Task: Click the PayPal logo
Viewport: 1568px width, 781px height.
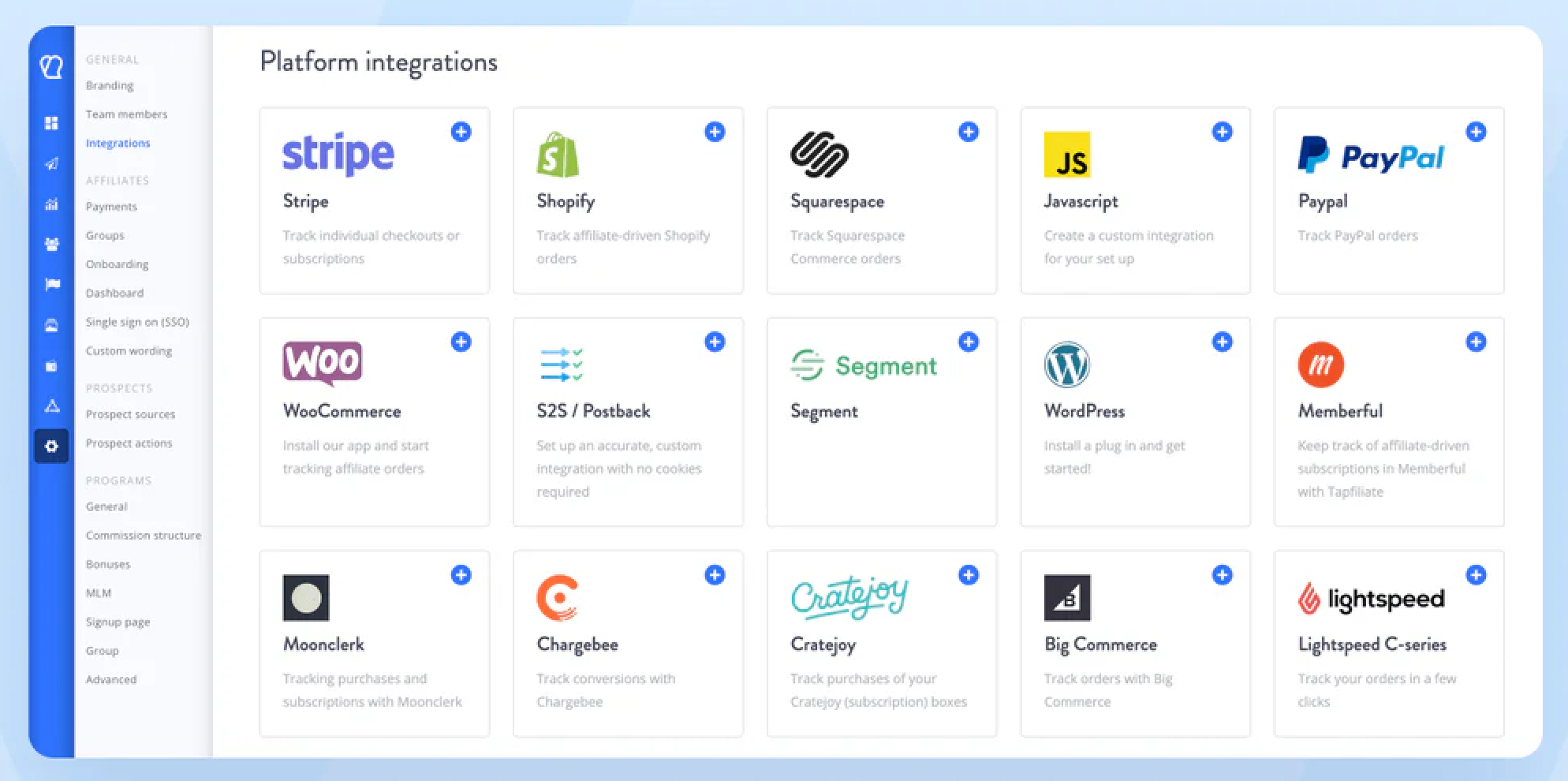Action: 1371,155
